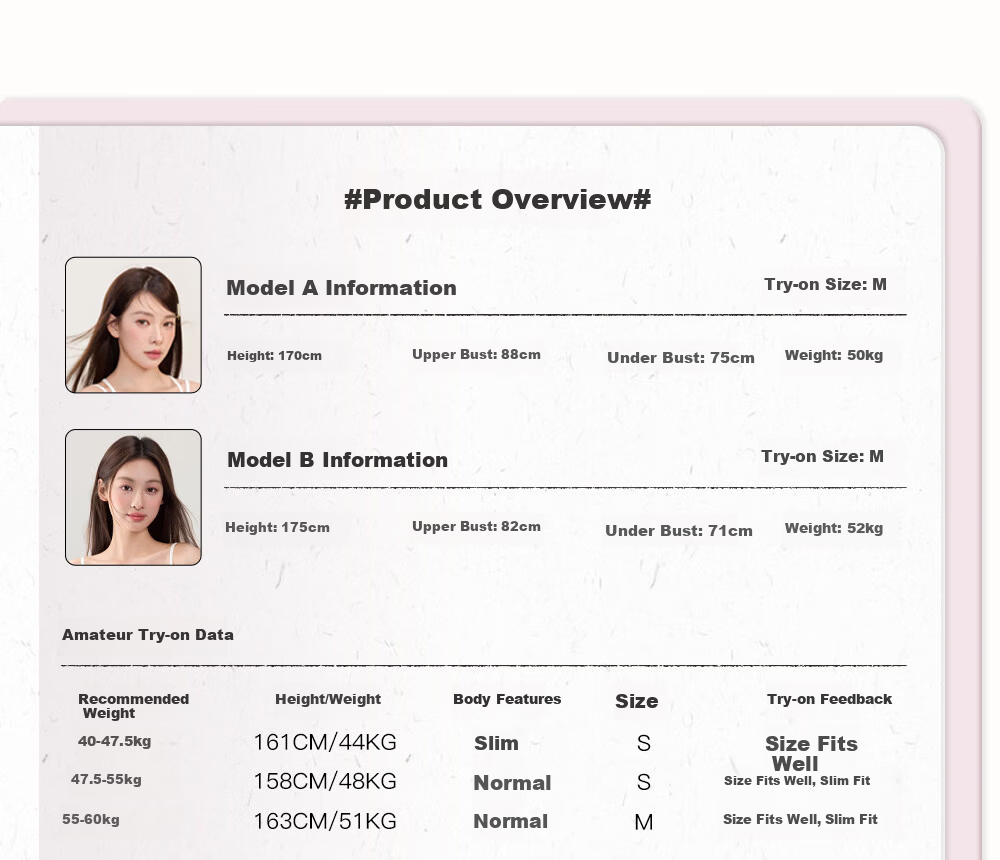Click the 'Slim' body feature cell
Screen dimensions: 1000x860
496,743
